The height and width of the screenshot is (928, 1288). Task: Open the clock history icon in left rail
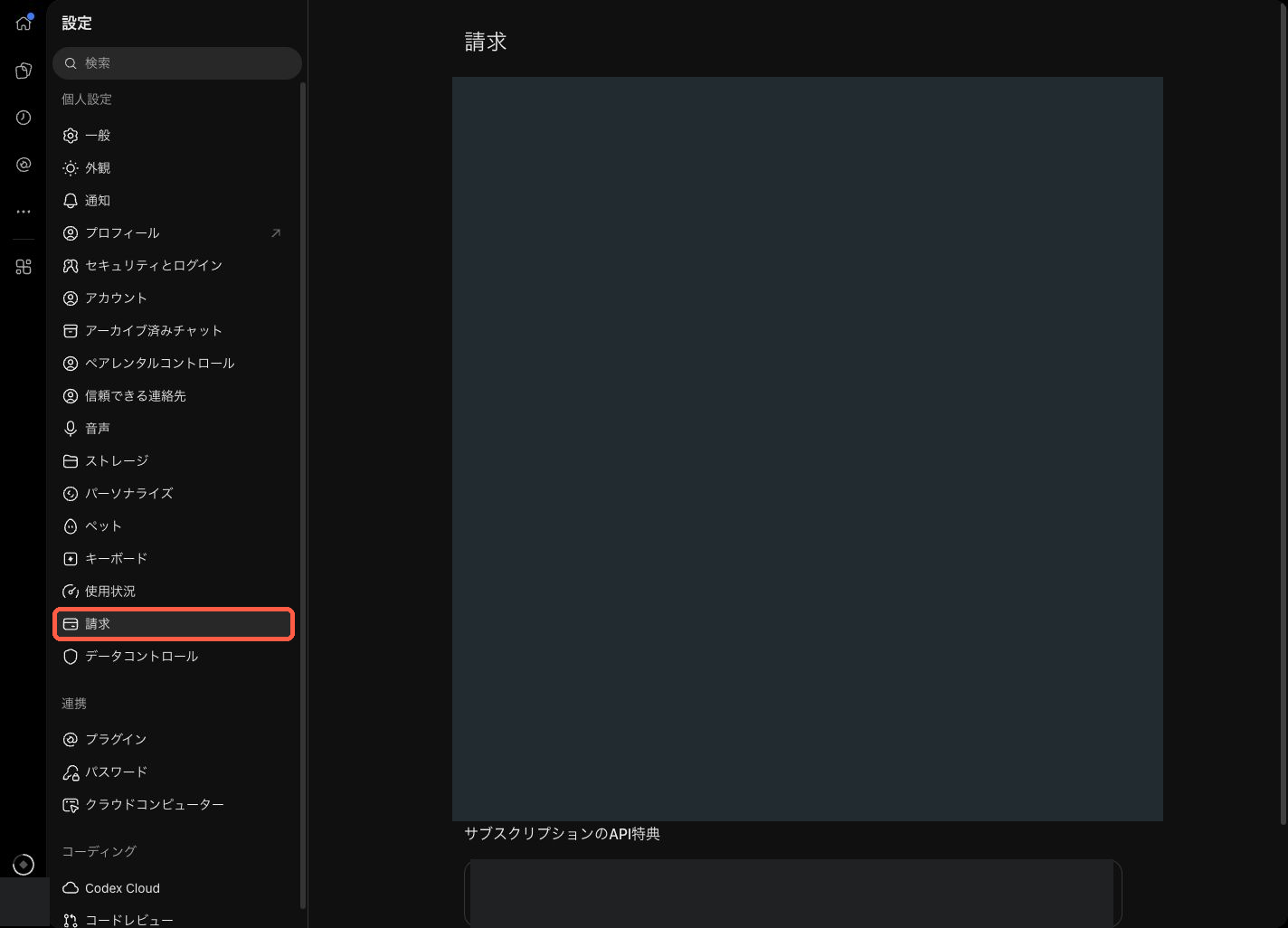tap(24, 118)
